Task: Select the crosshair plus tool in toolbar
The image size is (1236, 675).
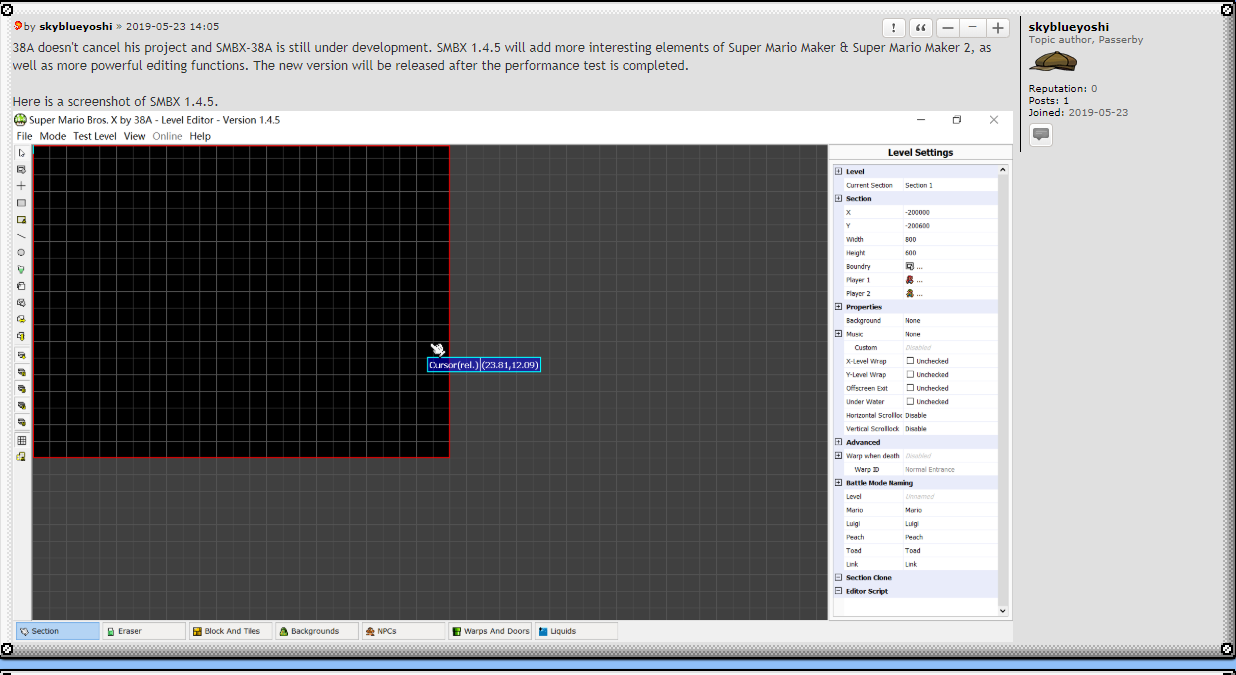Action: tap(22, 186)
